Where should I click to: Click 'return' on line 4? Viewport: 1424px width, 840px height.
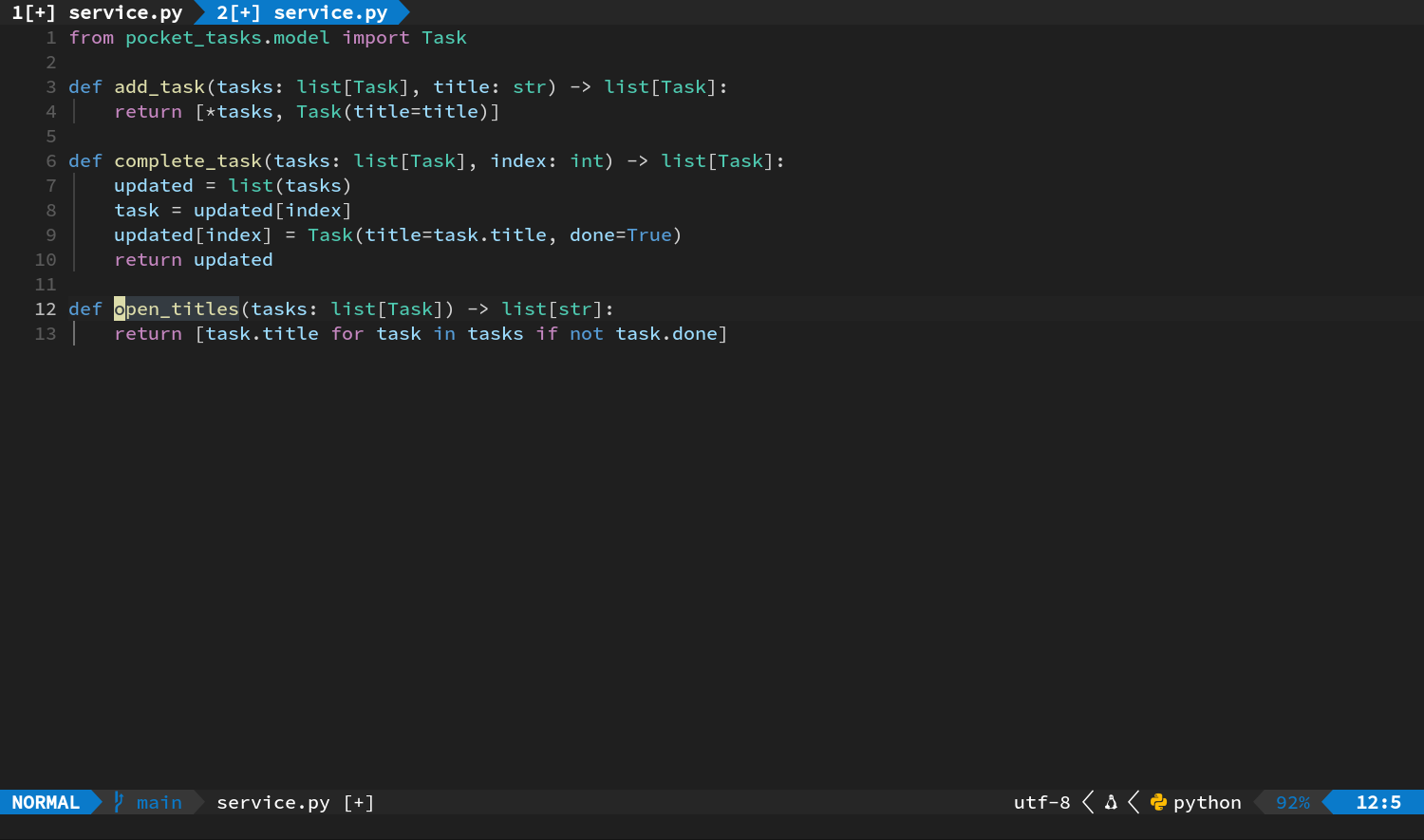(x=148, y=111)
